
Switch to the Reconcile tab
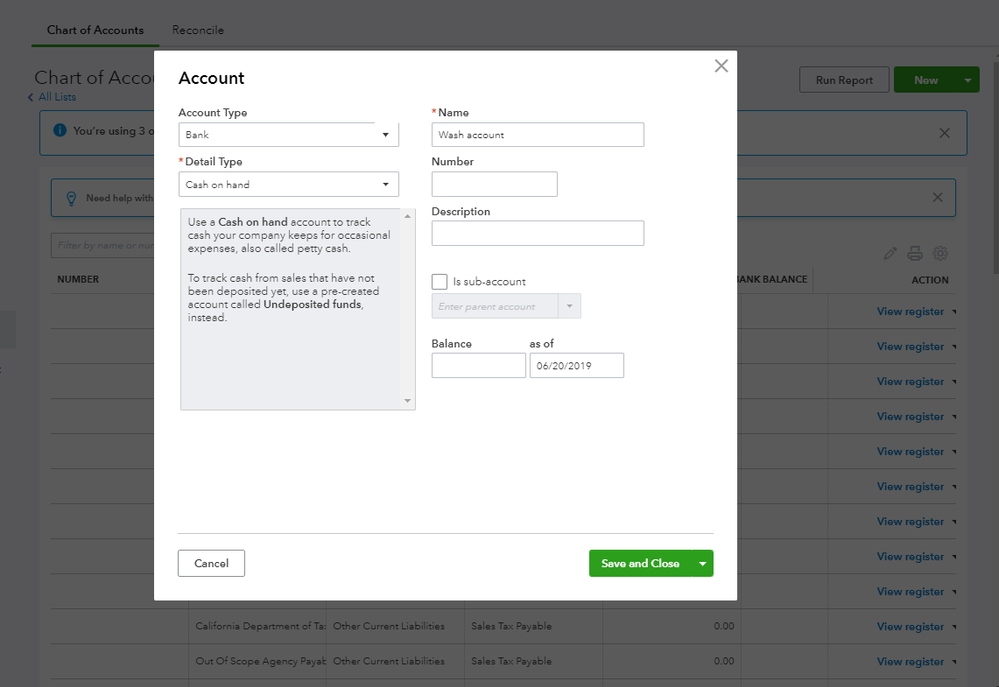[x=198, y=30]
